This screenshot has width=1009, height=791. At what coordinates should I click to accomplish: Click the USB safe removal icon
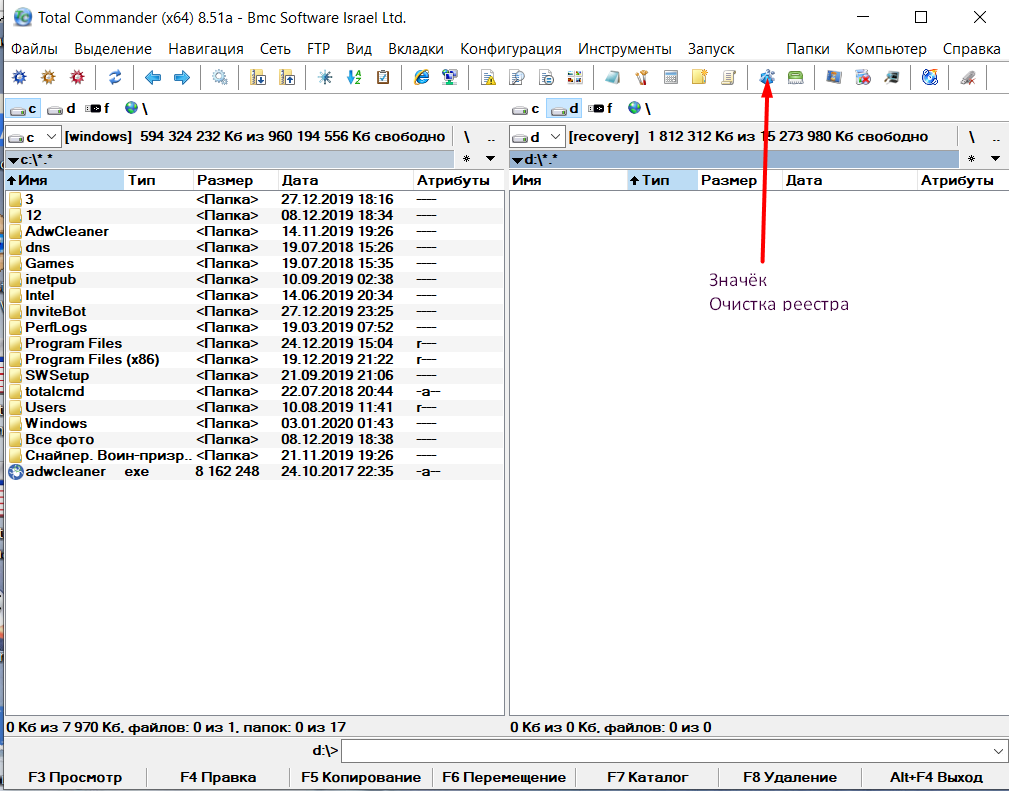968,78
